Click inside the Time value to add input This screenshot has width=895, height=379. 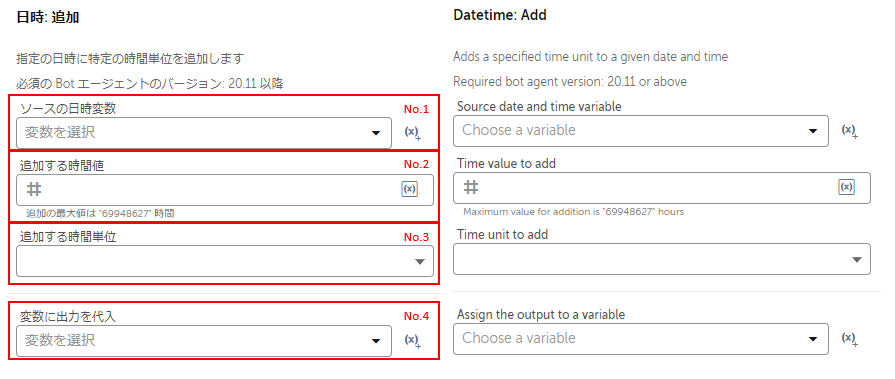[x=662, y=188]
